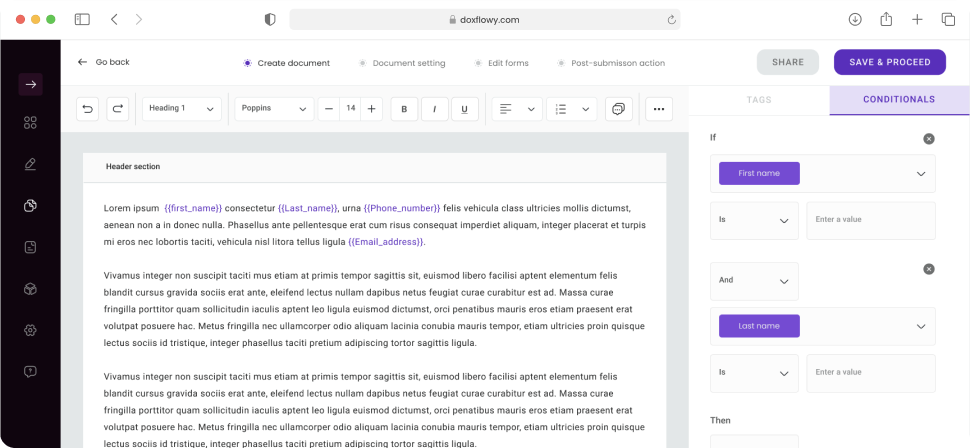The width and height of the screenshot is (970, 448).
Task: Open the Heading 1 style dropdown
Action: (182, 109)
